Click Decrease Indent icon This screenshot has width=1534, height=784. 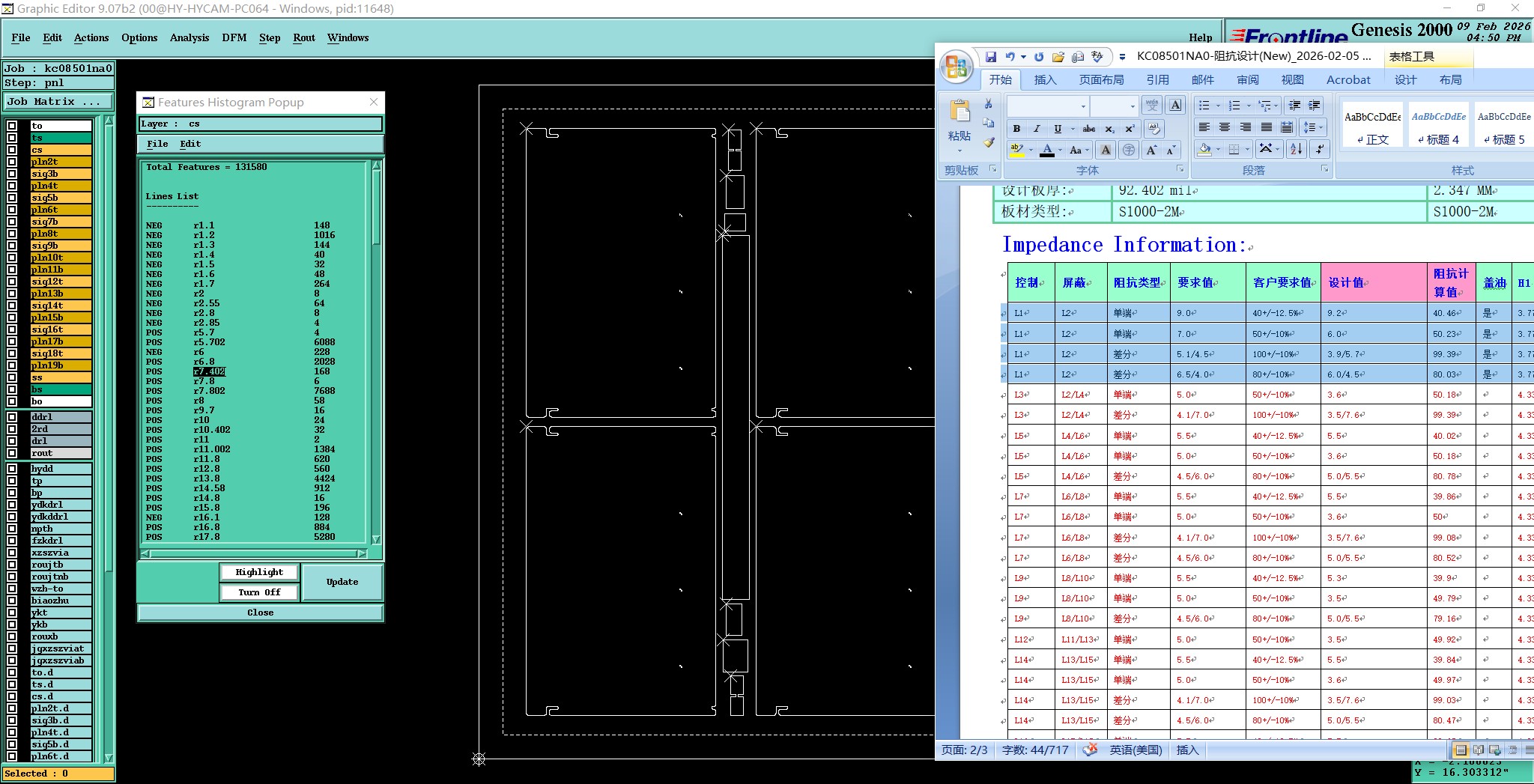pos(1294,106)
